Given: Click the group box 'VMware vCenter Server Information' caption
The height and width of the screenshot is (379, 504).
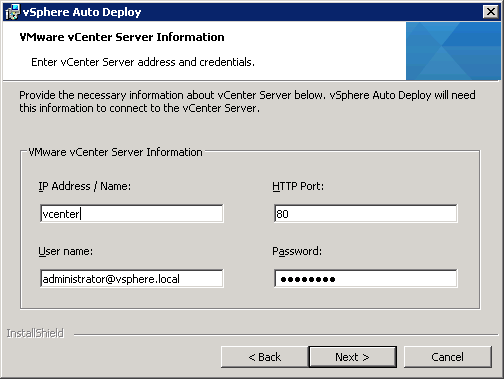Looking at the screenshot, I should tap(115, 152).
